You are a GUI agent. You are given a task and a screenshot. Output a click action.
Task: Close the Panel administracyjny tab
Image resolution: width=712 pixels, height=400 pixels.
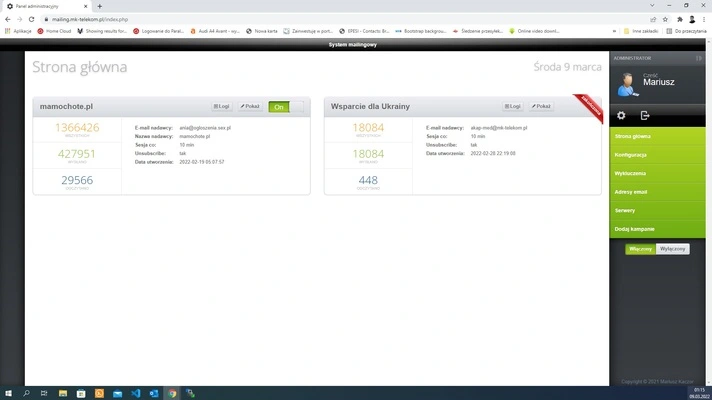85,6
